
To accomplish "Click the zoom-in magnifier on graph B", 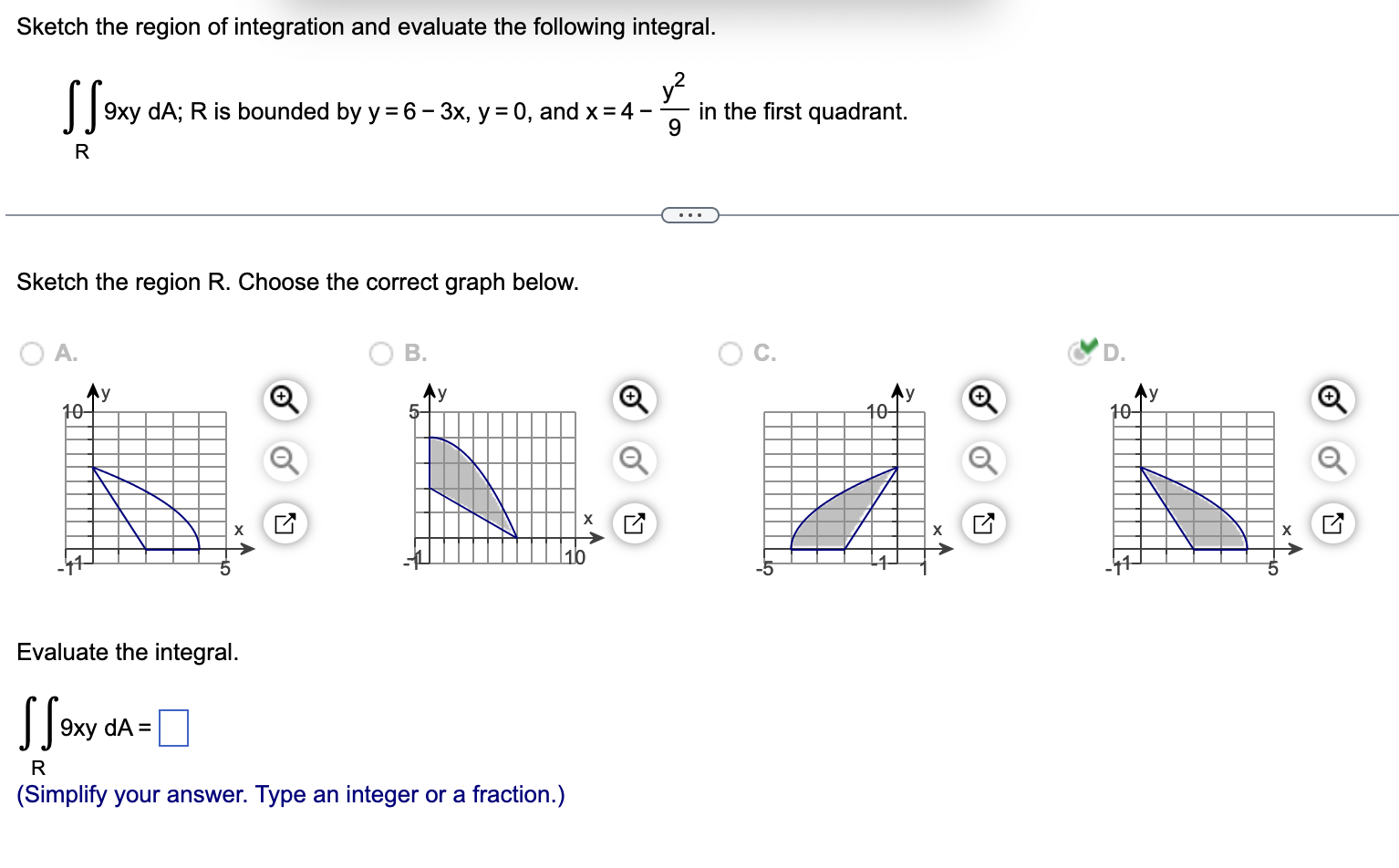I will click(634, 399).
